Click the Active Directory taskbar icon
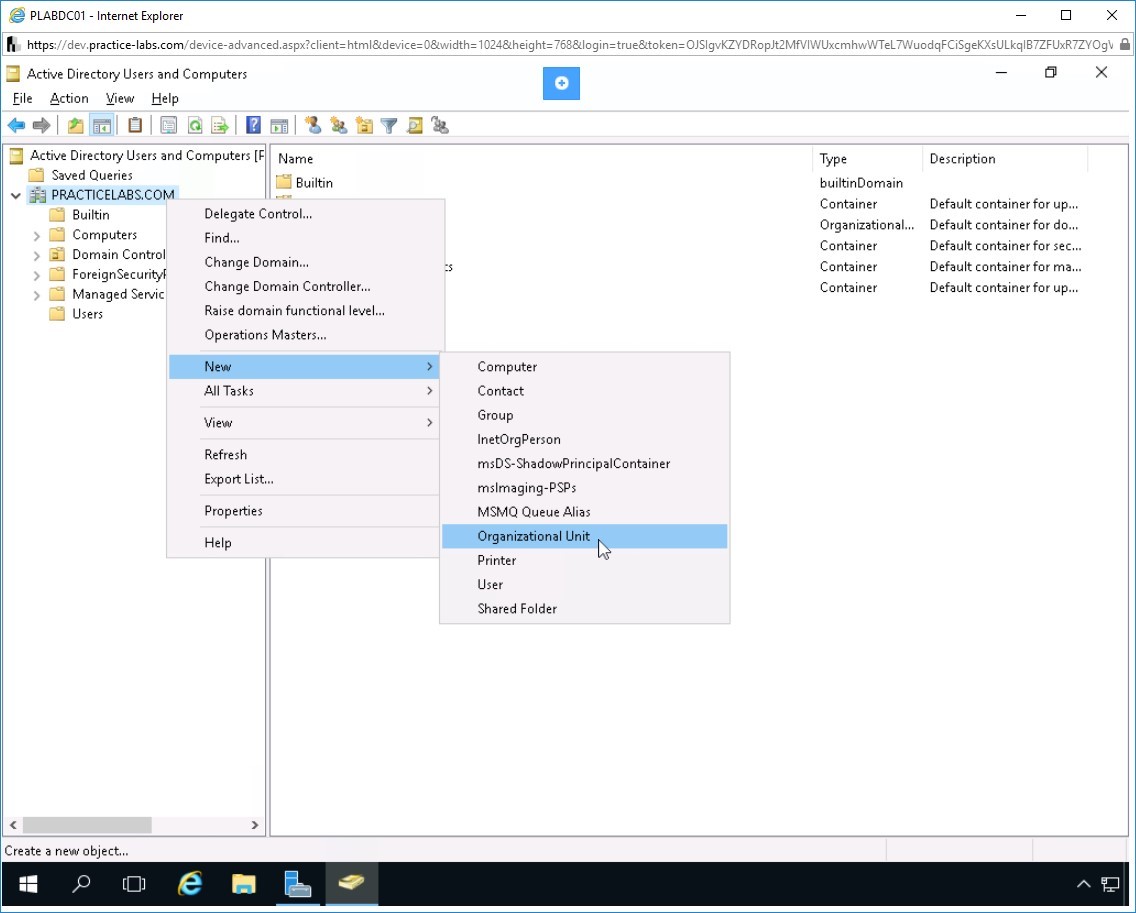This screenshot has height=913, width=1136. 351,883
